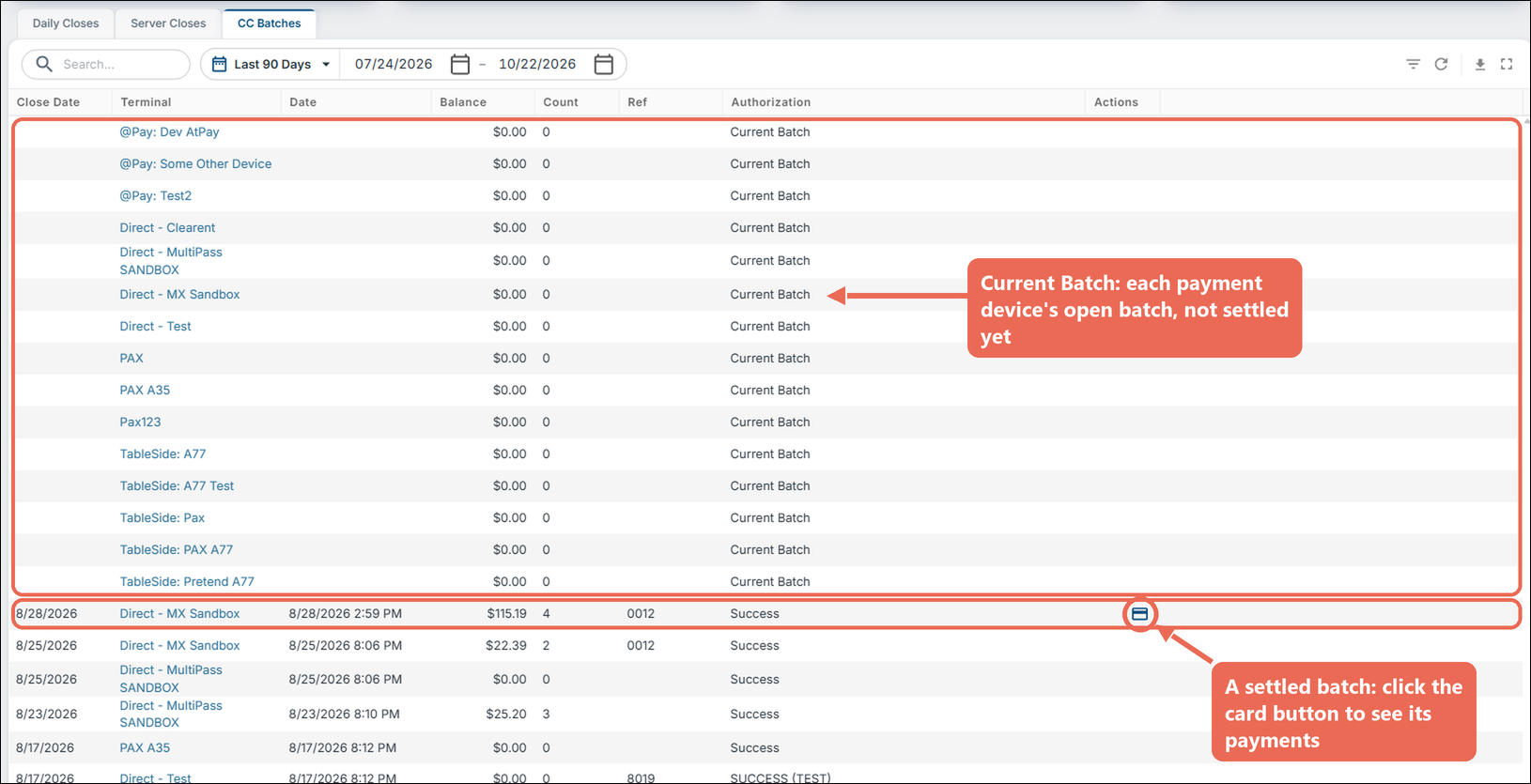
Task: Refresh the CC Batches list
Action: coord(1441,64)
